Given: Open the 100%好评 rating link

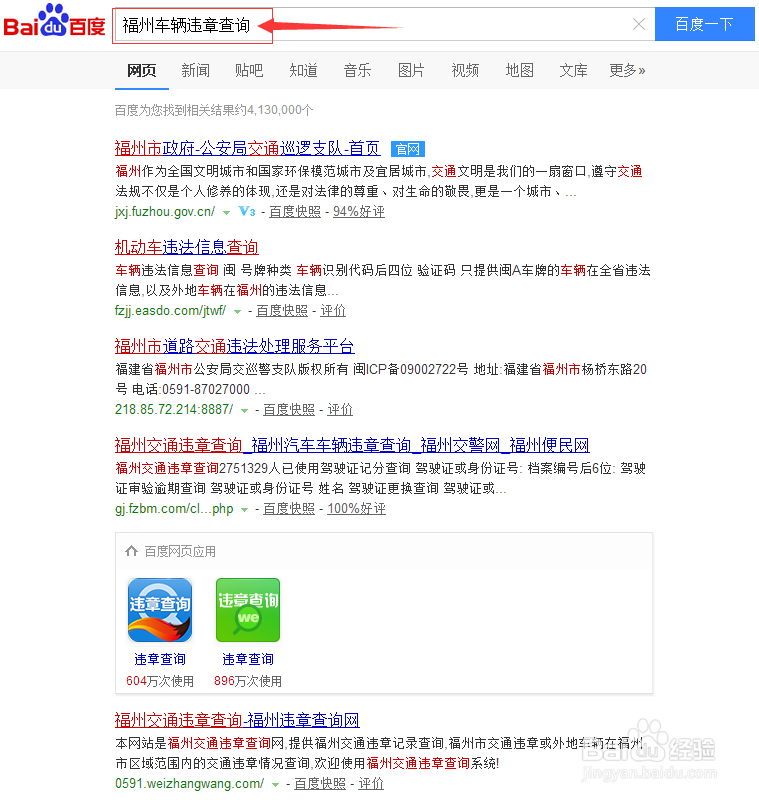Looking at the screenshot, I should [357, 509].
